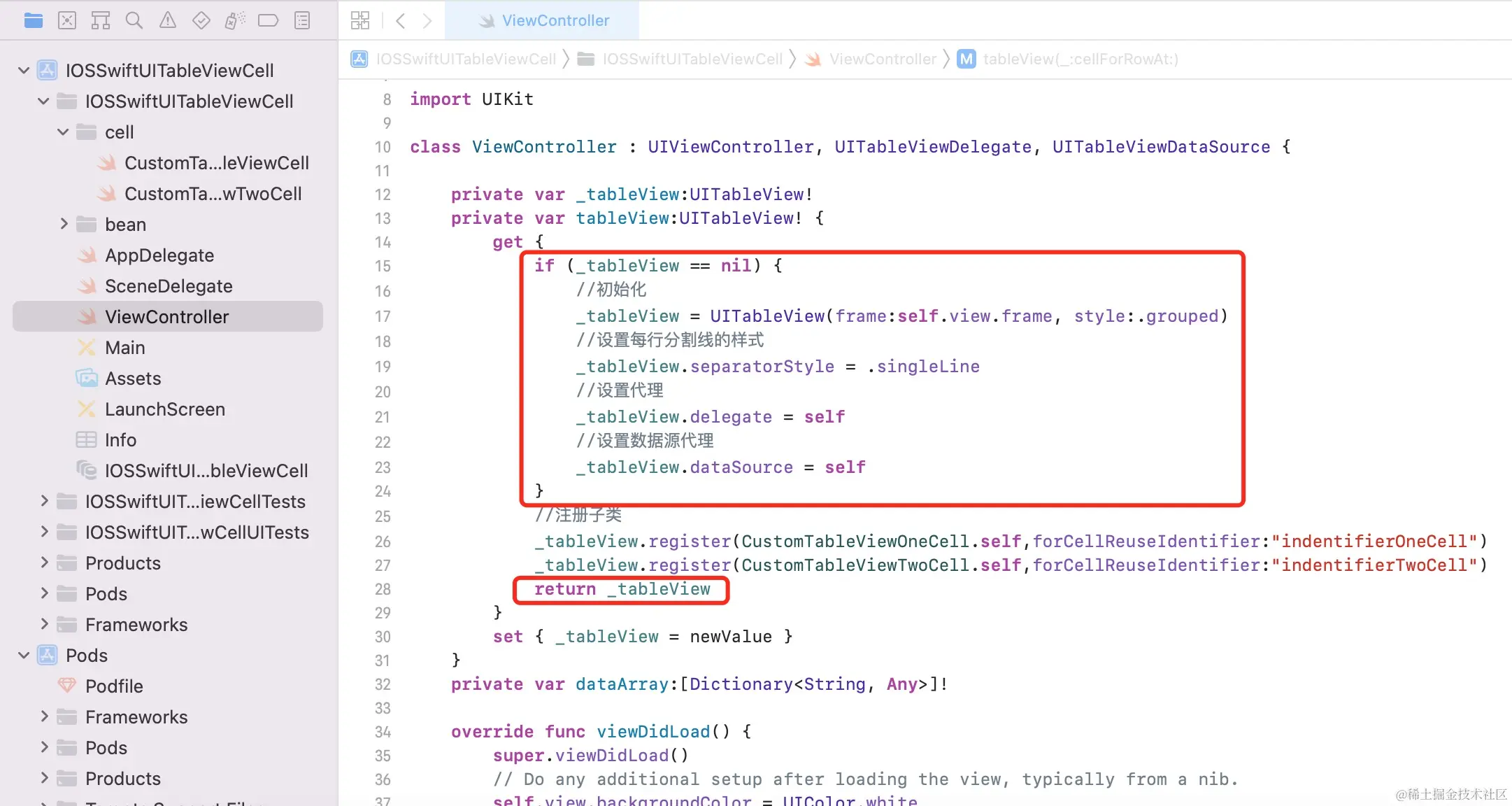Show the Breakpoint navigator icon
1512x806 pixels.
pos(268,20)
